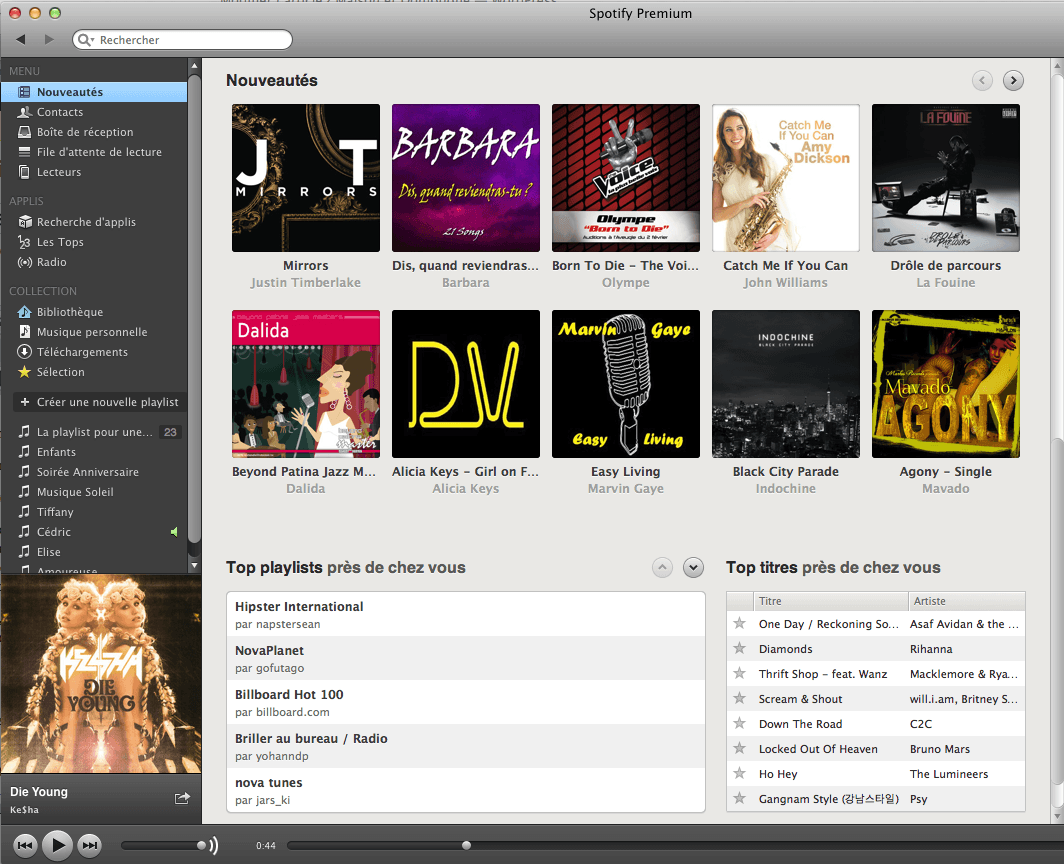Open Drôle de parcours album title

[946, 265]
